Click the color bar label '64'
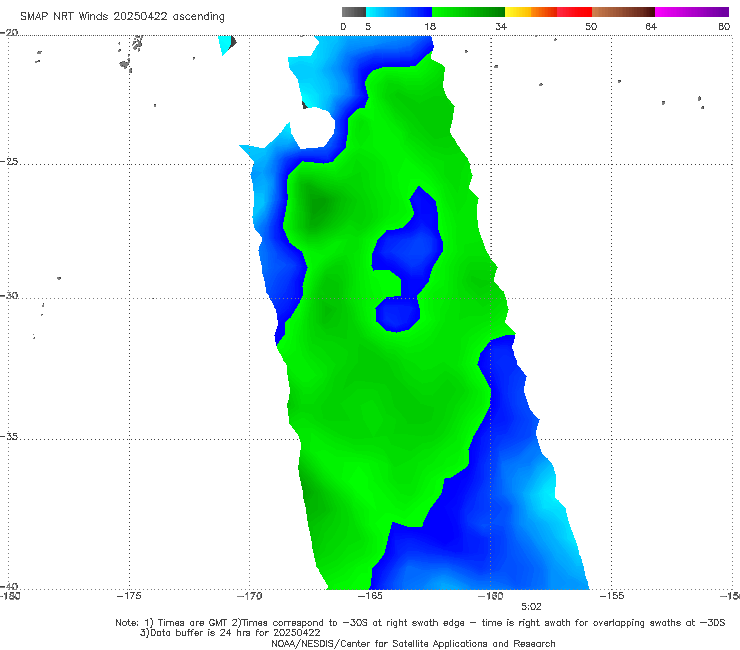The image size is (740, 650). (651, 26)
